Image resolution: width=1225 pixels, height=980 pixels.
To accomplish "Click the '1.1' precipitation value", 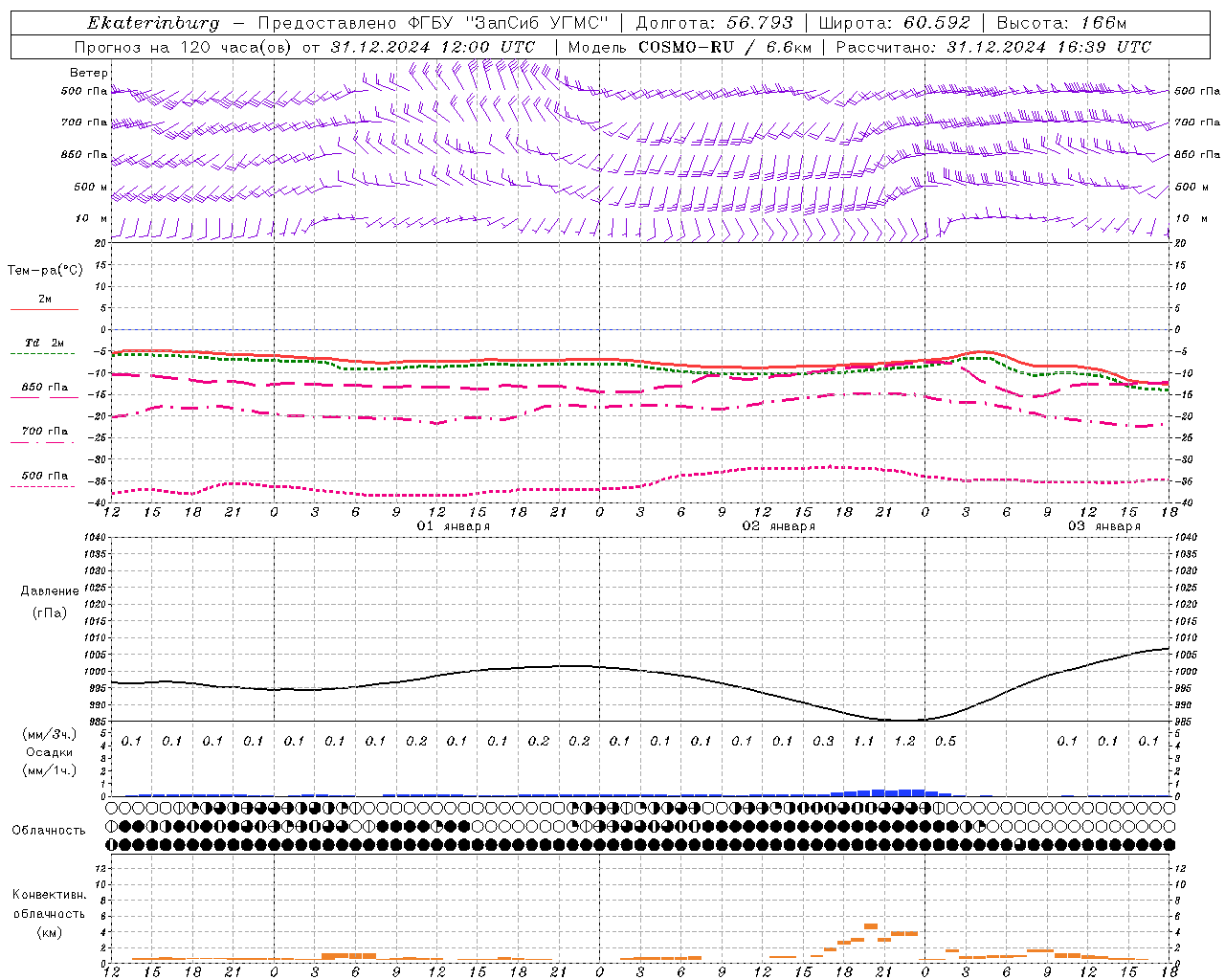I will tap(864, 741).
